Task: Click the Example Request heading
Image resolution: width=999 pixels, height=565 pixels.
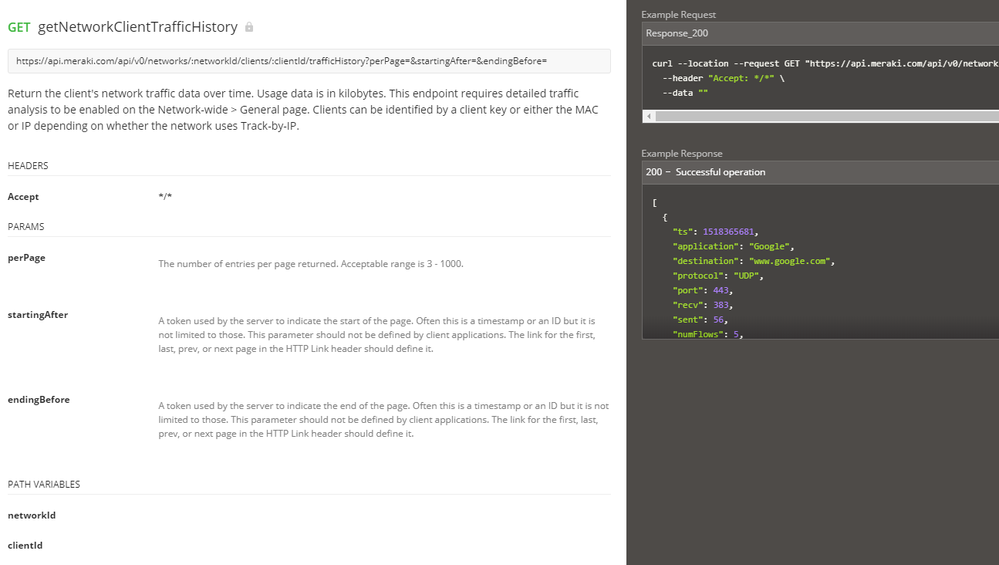Action: coord(679,15)
